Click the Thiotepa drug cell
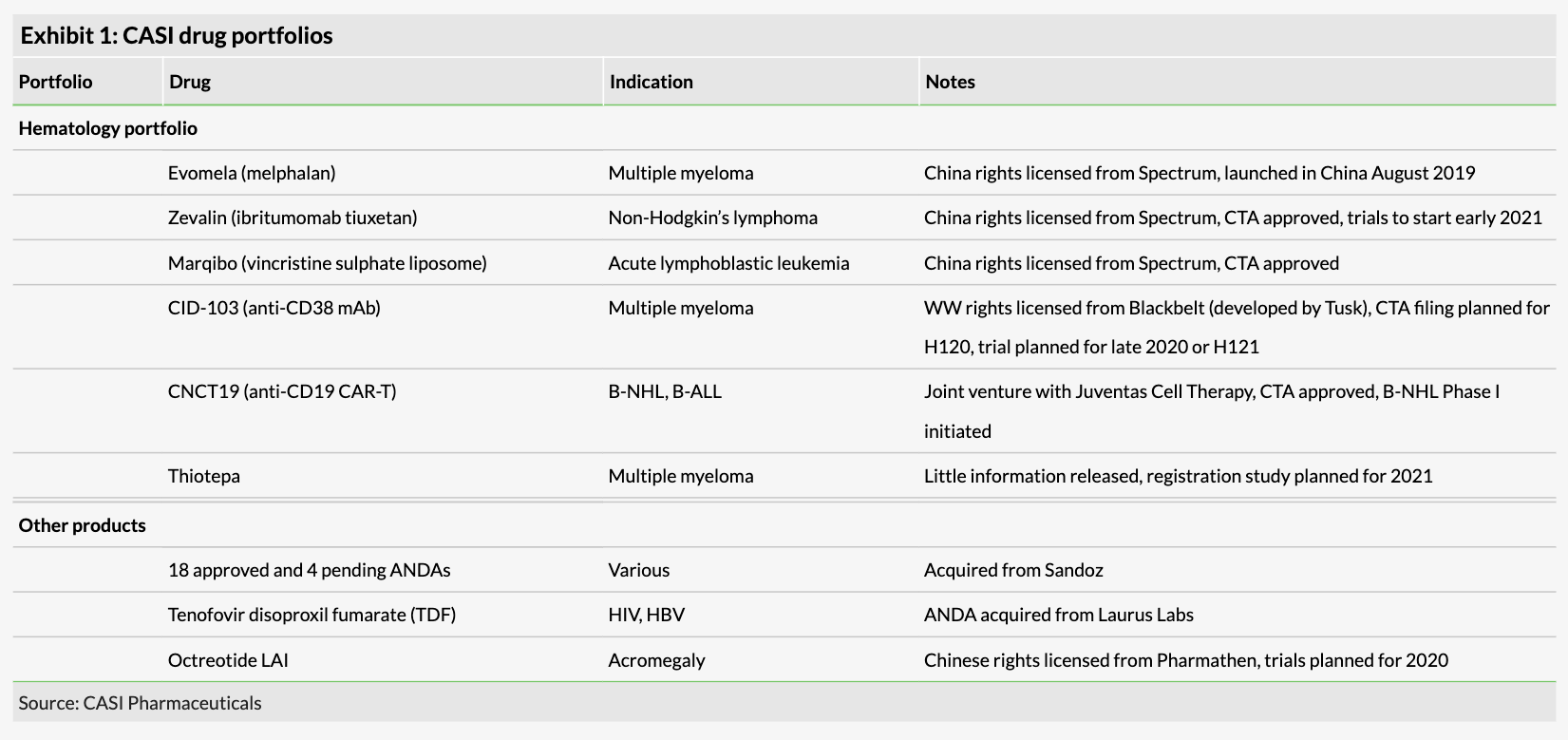The image size is (1568, 740). point(204,476)
